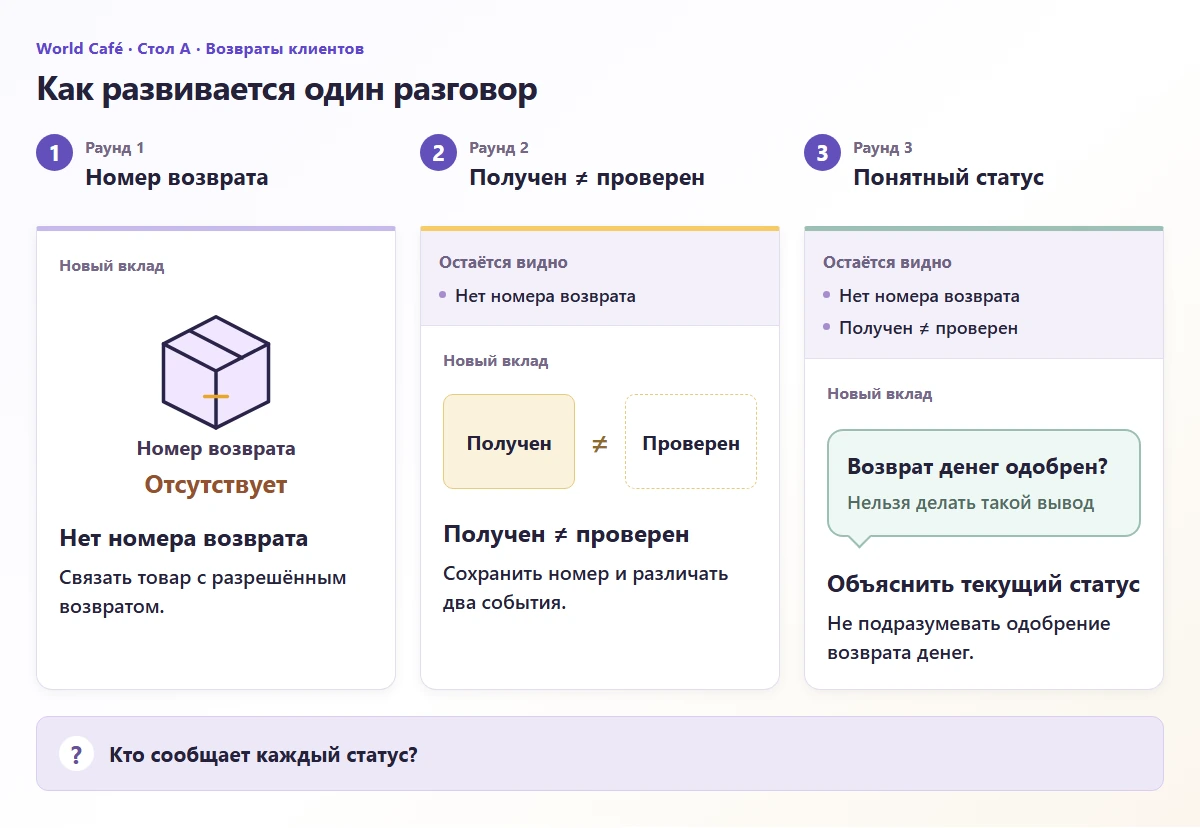The height and width of the screenshot is (828, 1200).
Task: Select the 'Понятный статус' round heading
Action: point(948,178)
